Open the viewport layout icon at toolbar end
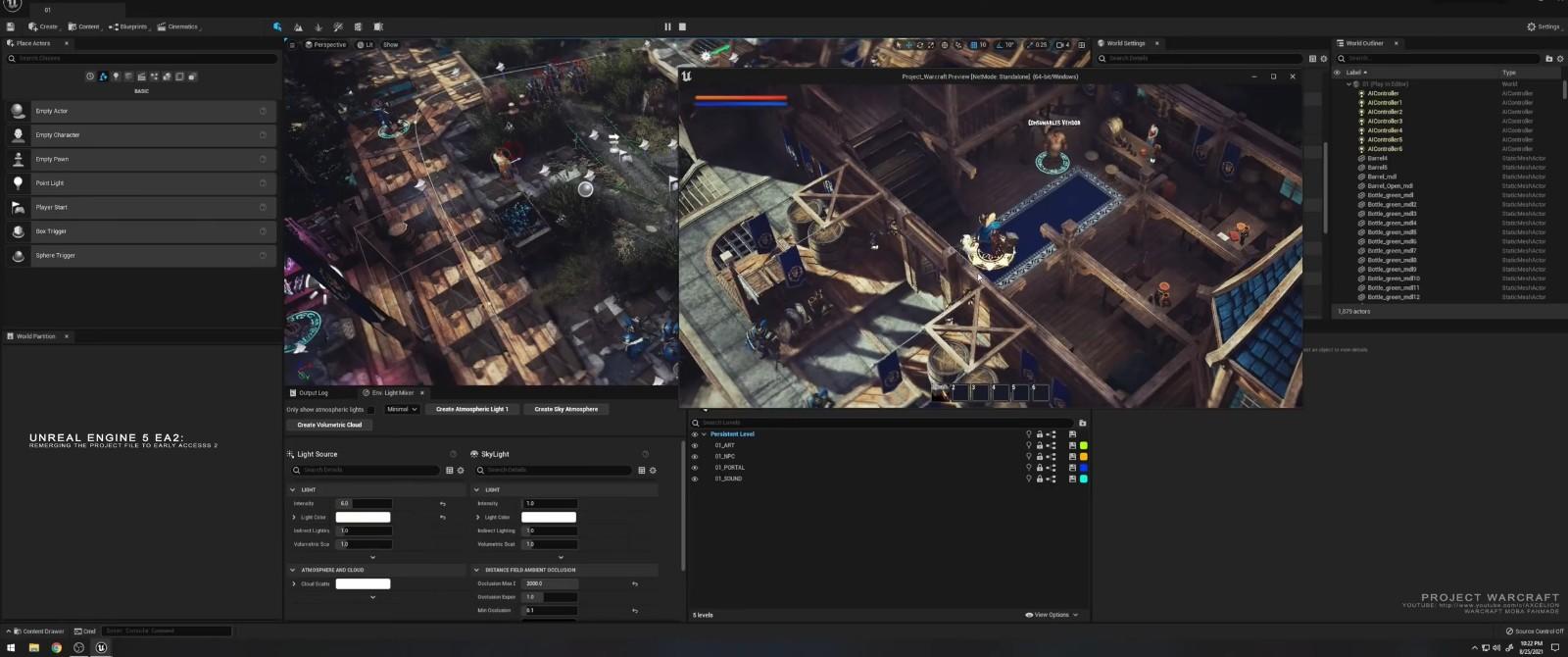 point(1081,45)
